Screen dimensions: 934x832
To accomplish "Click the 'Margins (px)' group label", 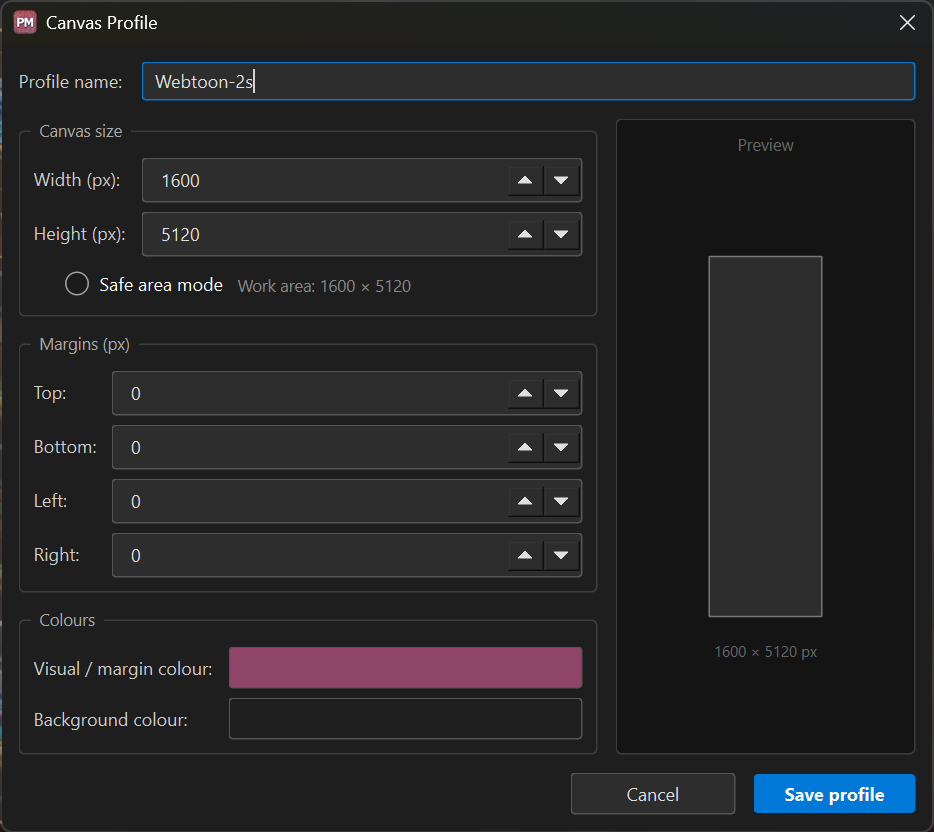I will (x=85, y=344).
